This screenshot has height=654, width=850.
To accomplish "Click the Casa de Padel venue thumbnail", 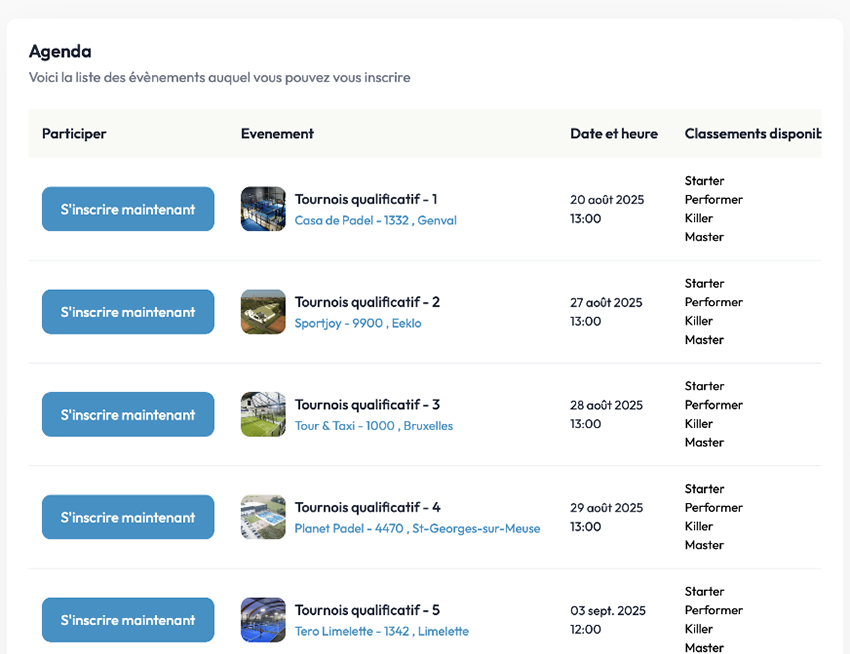I will pyautogui.click(x=263, y=209).
